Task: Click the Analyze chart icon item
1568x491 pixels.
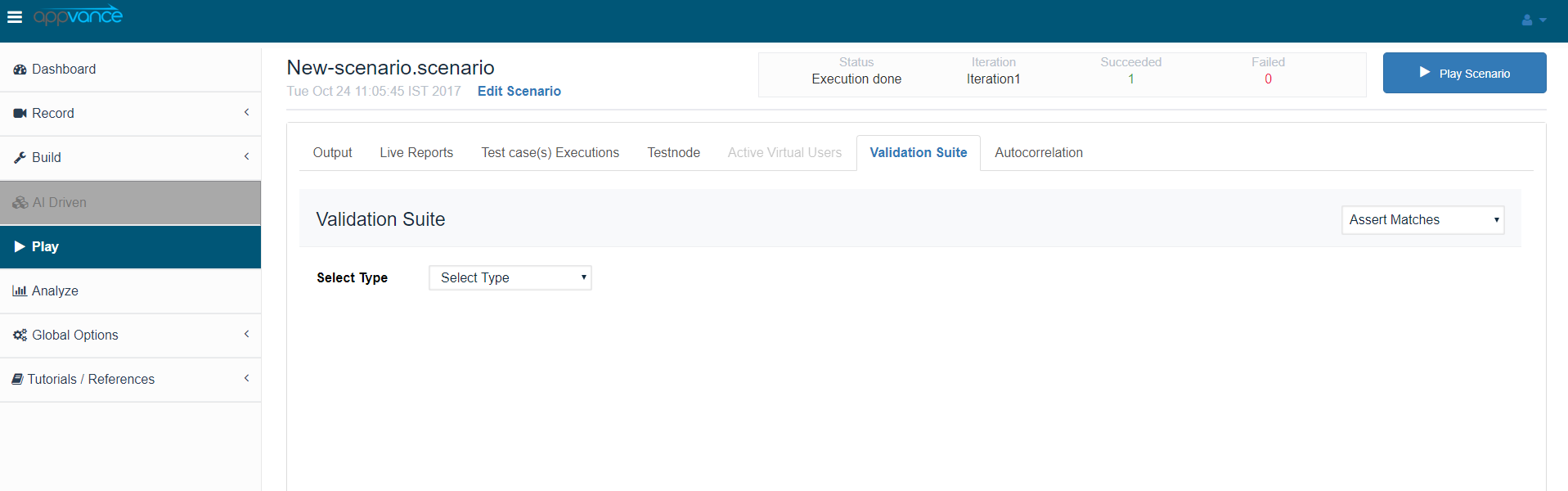Action: tap(20, 291)
